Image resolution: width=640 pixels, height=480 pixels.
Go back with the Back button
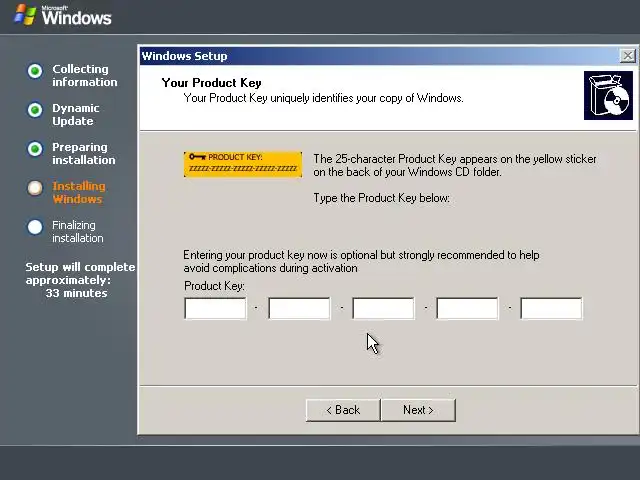point(343,410)
